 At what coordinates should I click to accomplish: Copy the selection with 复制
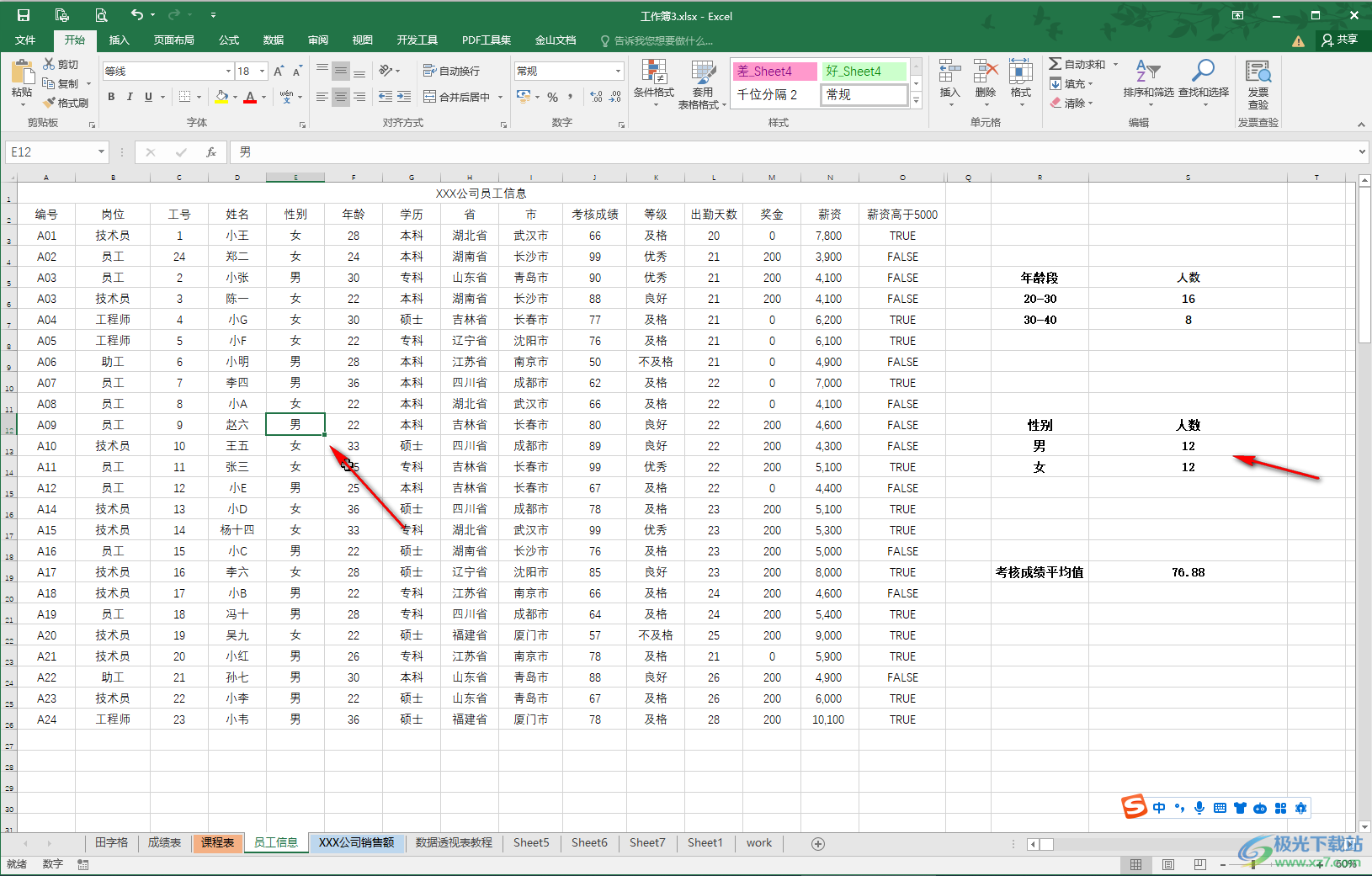pos(61,83)
